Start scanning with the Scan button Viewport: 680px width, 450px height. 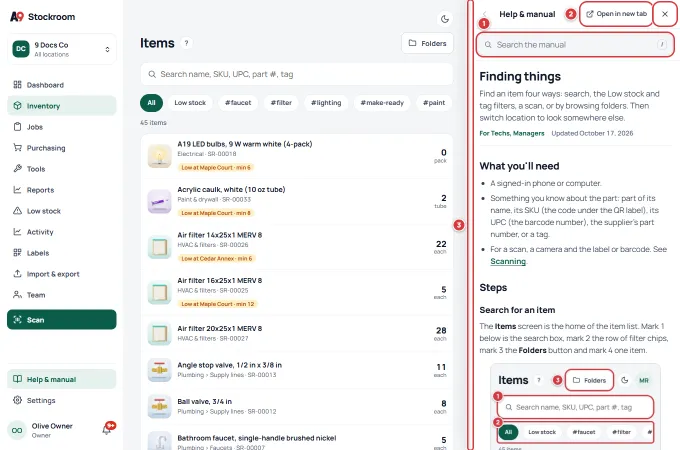[x=62, y=320]
